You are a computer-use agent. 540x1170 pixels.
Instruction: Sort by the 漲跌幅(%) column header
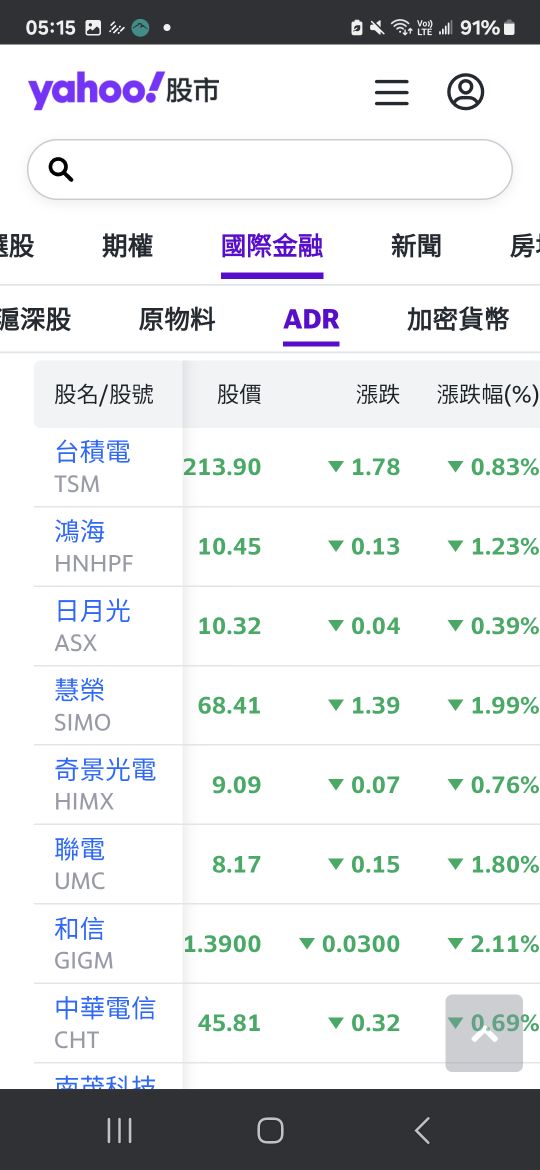pyautogui.click(x=488, y=395)
